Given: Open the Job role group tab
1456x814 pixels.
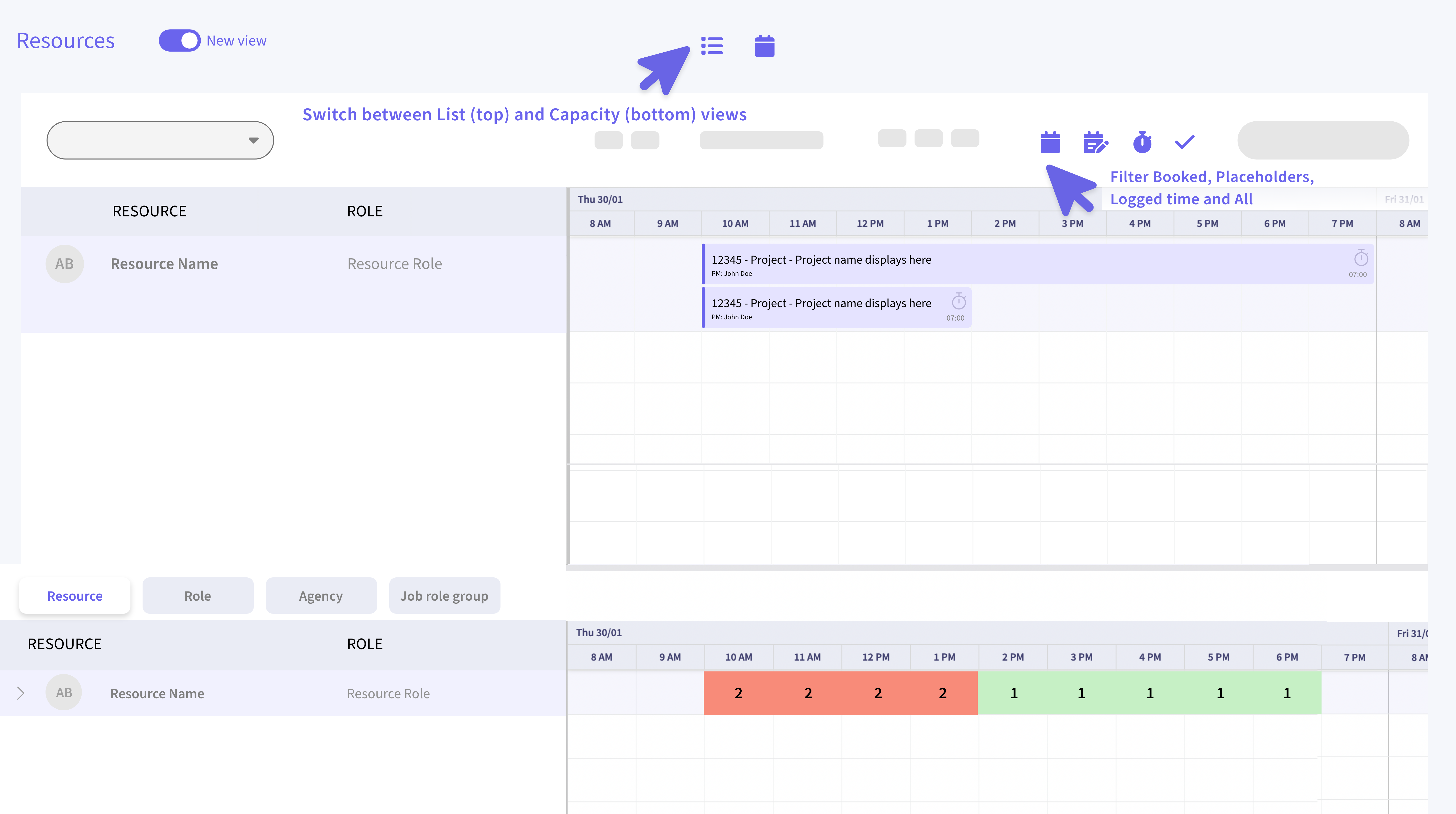Looking at the screenshot, I should (444, 596).
